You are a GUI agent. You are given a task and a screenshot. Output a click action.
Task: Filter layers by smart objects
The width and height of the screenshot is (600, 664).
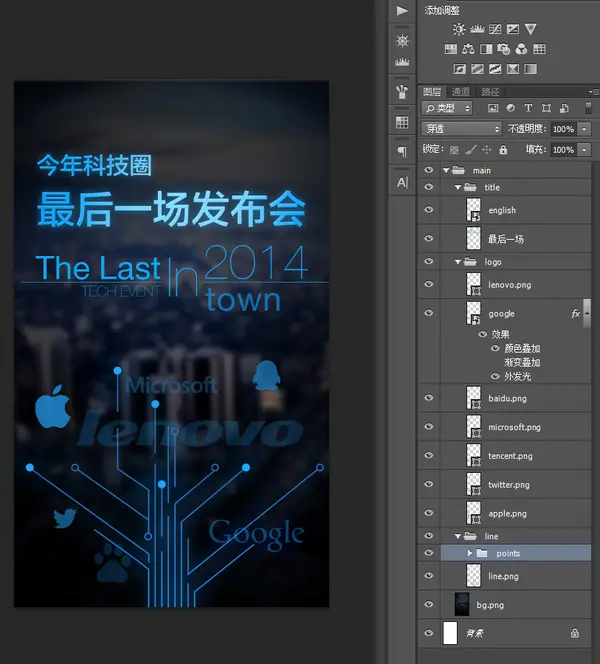[x=564, y=108]
